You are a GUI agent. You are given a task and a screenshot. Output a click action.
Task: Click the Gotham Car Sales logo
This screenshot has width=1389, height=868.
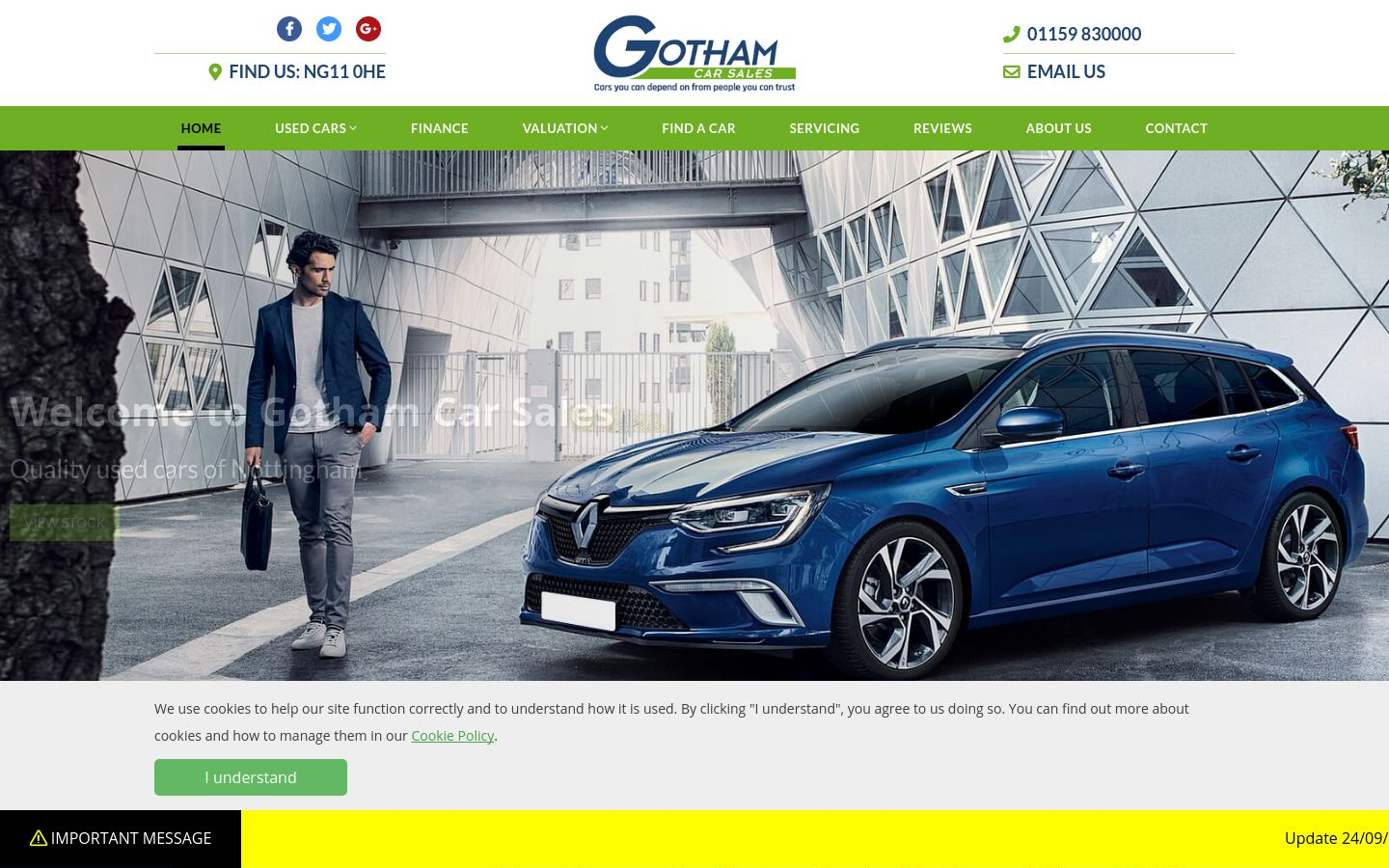pyautogui.click(x=694, y=53)
